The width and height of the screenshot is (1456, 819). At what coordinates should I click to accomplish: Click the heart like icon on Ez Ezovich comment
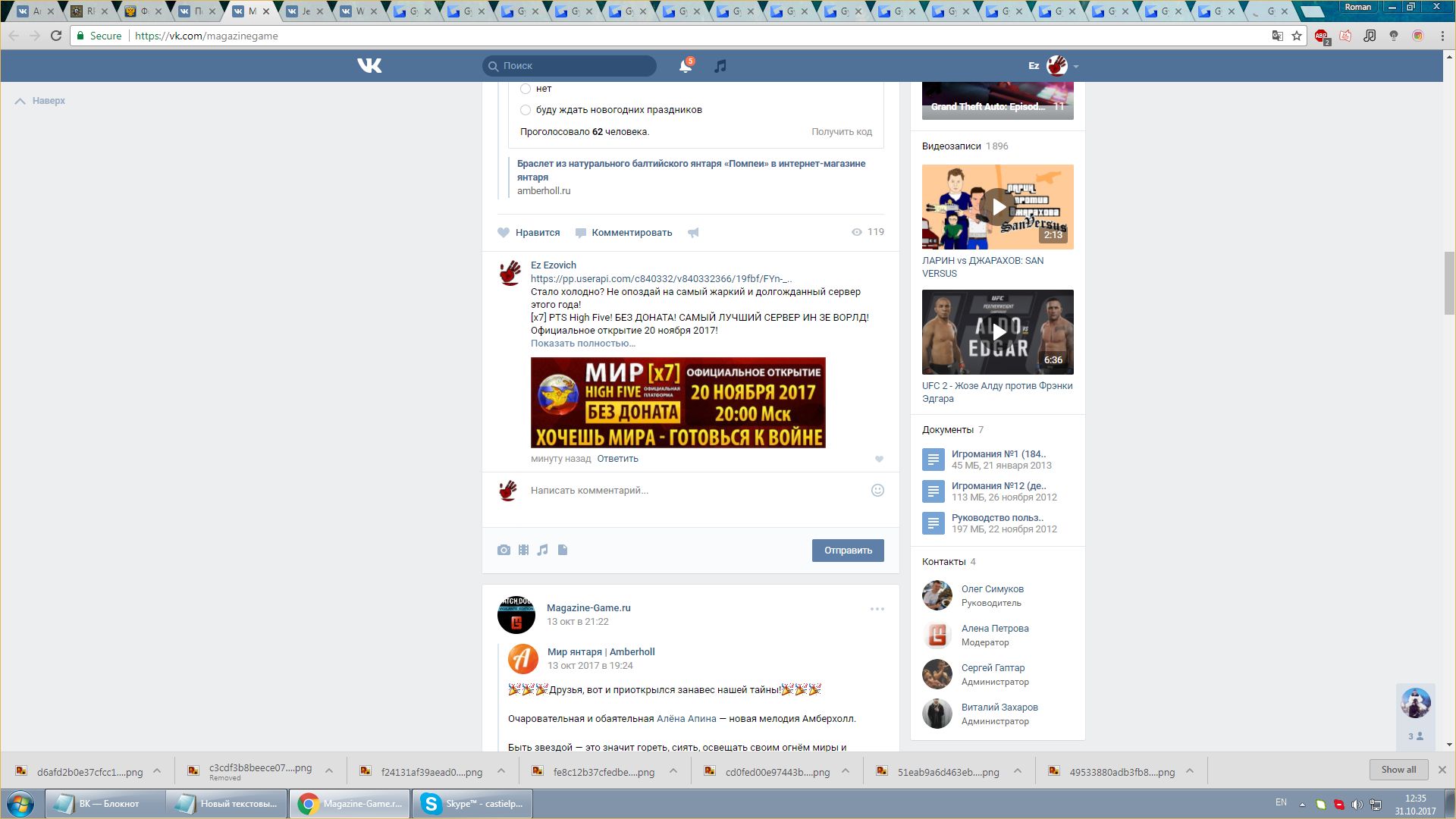pyautogui.click(x=879, y=459)
